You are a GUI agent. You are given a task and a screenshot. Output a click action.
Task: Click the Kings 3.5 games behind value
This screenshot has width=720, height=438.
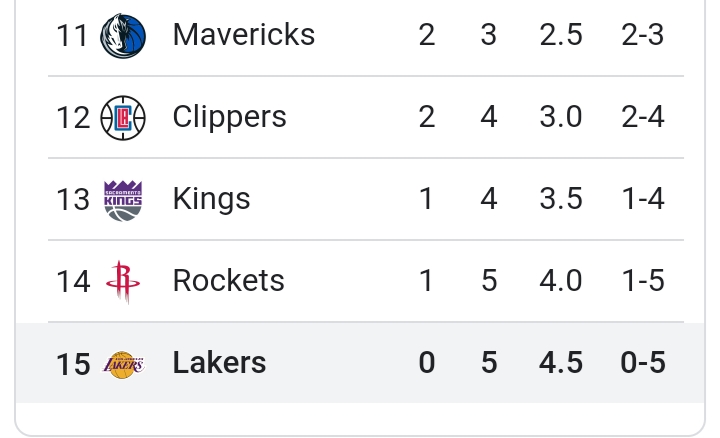561,198
